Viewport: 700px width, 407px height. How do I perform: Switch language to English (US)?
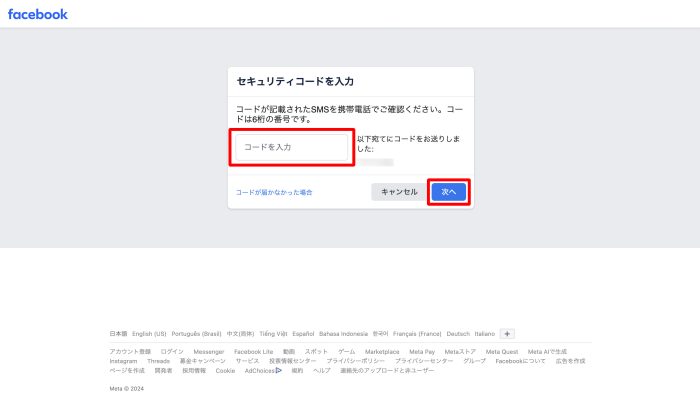click(149, 334)
